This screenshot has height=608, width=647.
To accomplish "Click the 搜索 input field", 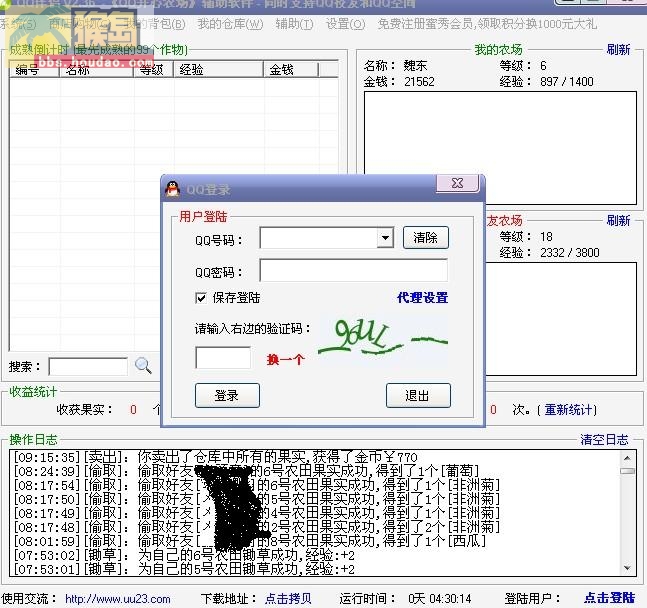I will (x=88, y=366).
